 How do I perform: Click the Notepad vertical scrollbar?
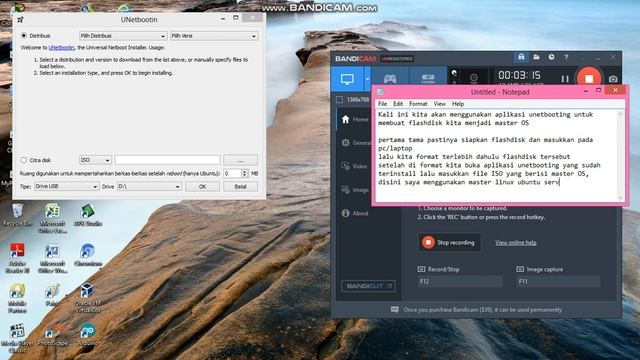620,156
